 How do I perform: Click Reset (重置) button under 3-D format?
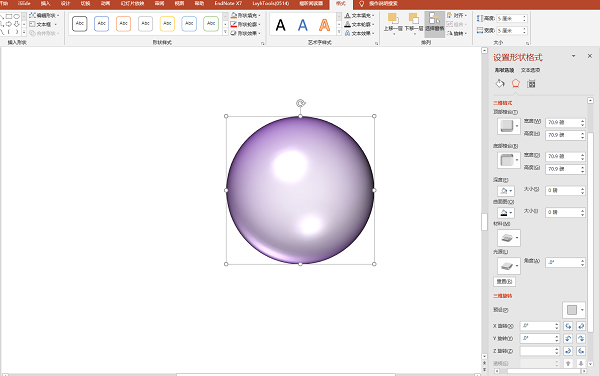click(504, 282)
